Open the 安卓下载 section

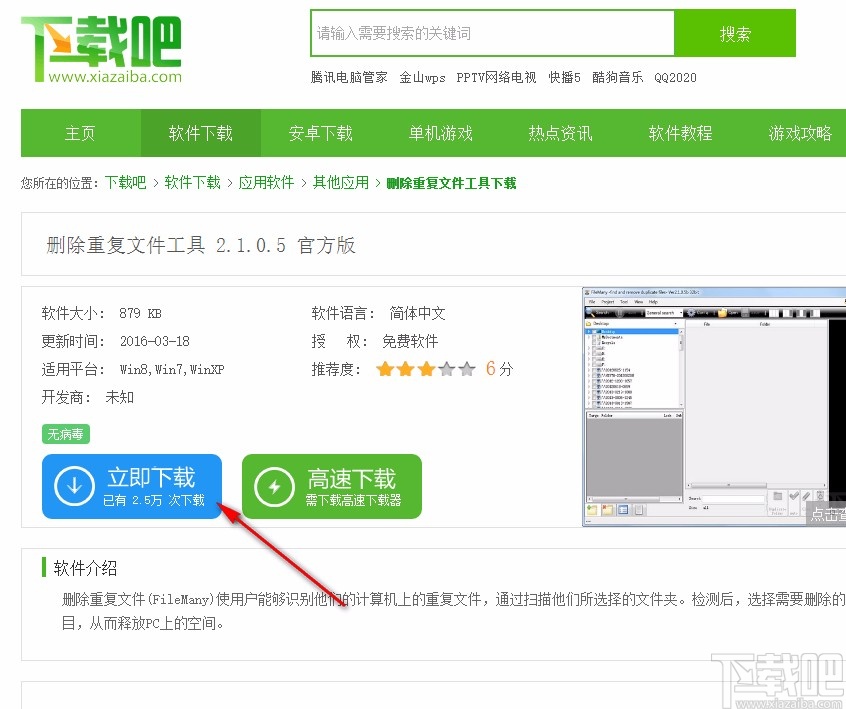320,132
